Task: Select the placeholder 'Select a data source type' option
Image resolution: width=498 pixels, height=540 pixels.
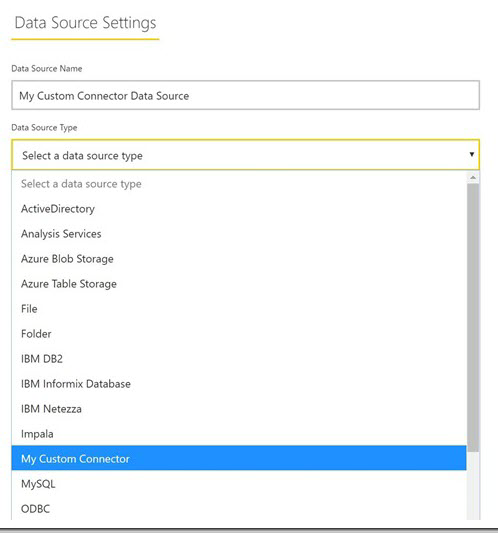Action: (239, 184)
